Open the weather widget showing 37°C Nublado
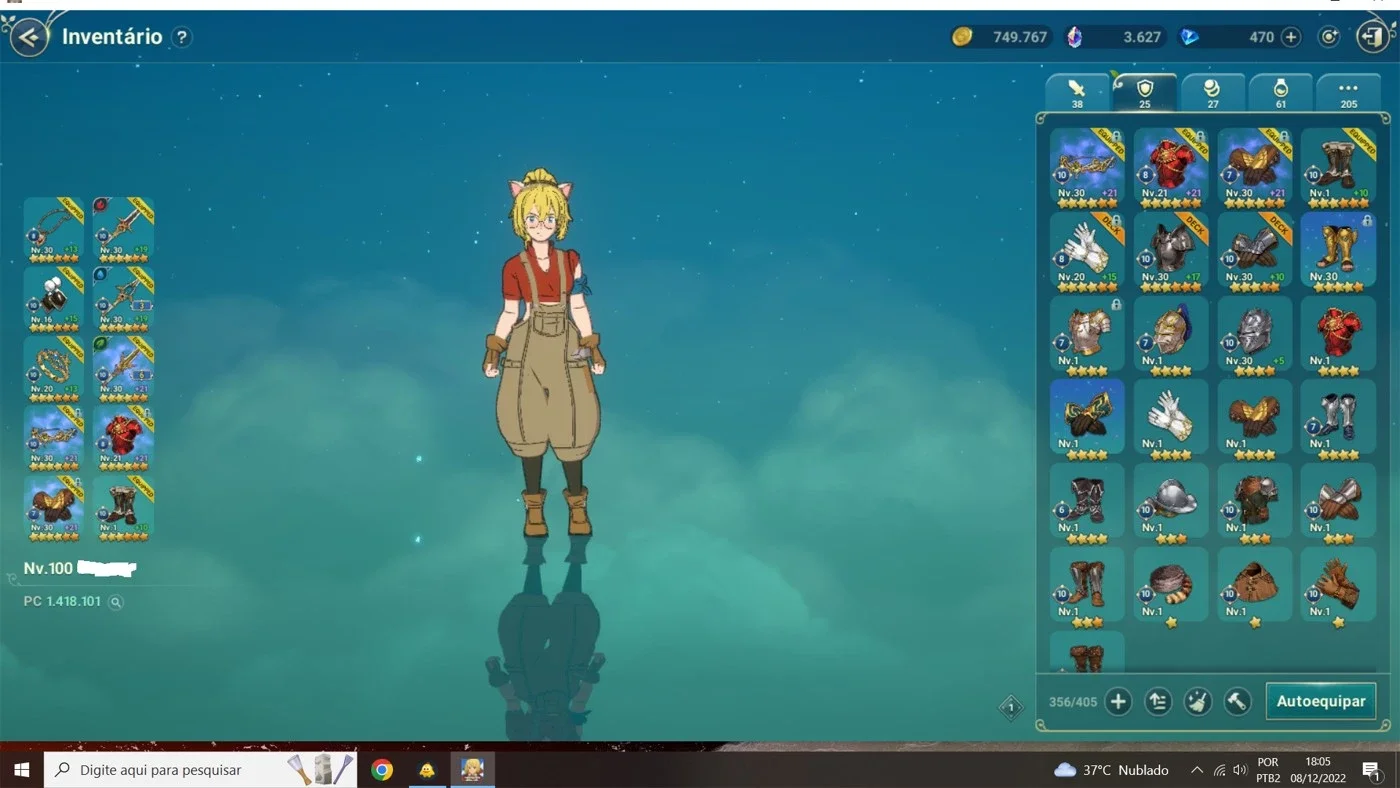1400x788 pixels. [1111, 770]
